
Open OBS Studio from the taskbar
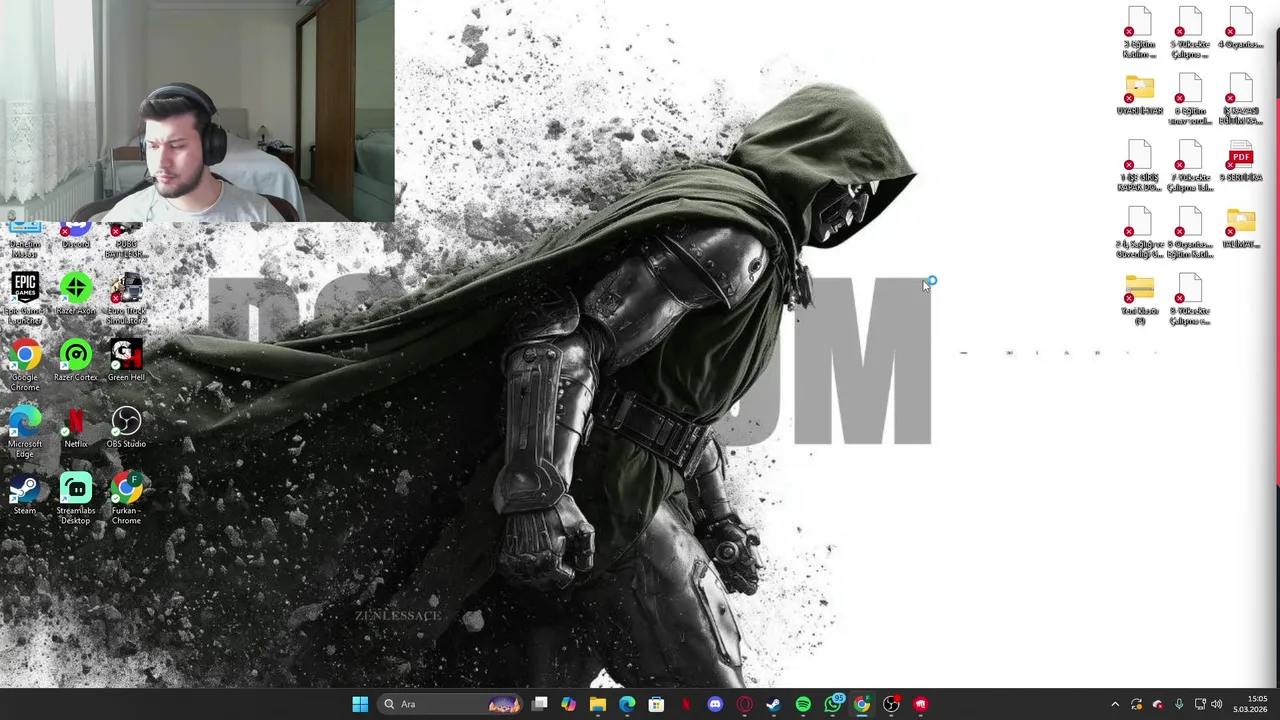(x=891, y=704)
